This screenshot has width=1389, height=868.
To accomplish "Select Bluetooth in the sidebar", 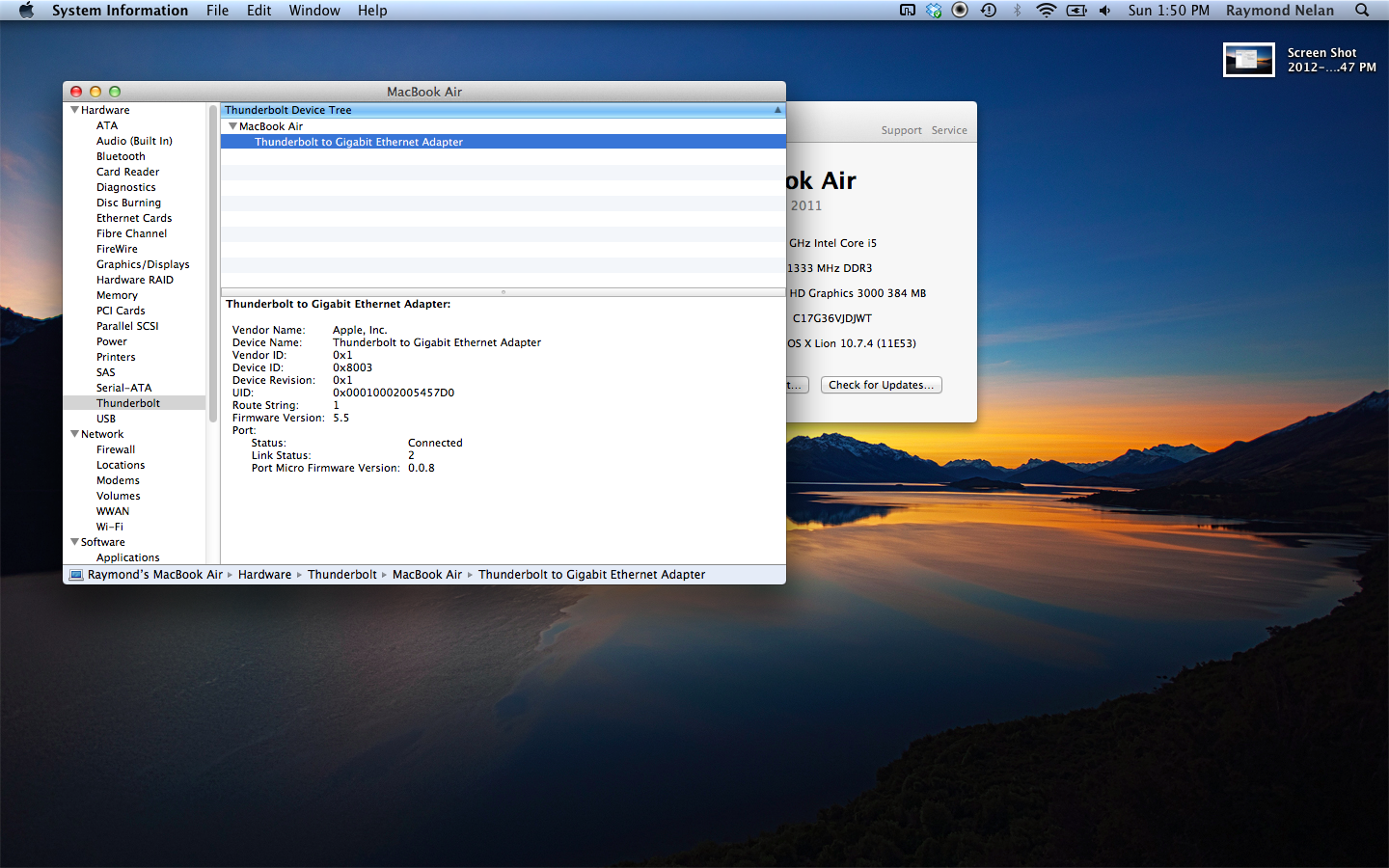I will tap(121, 156).
